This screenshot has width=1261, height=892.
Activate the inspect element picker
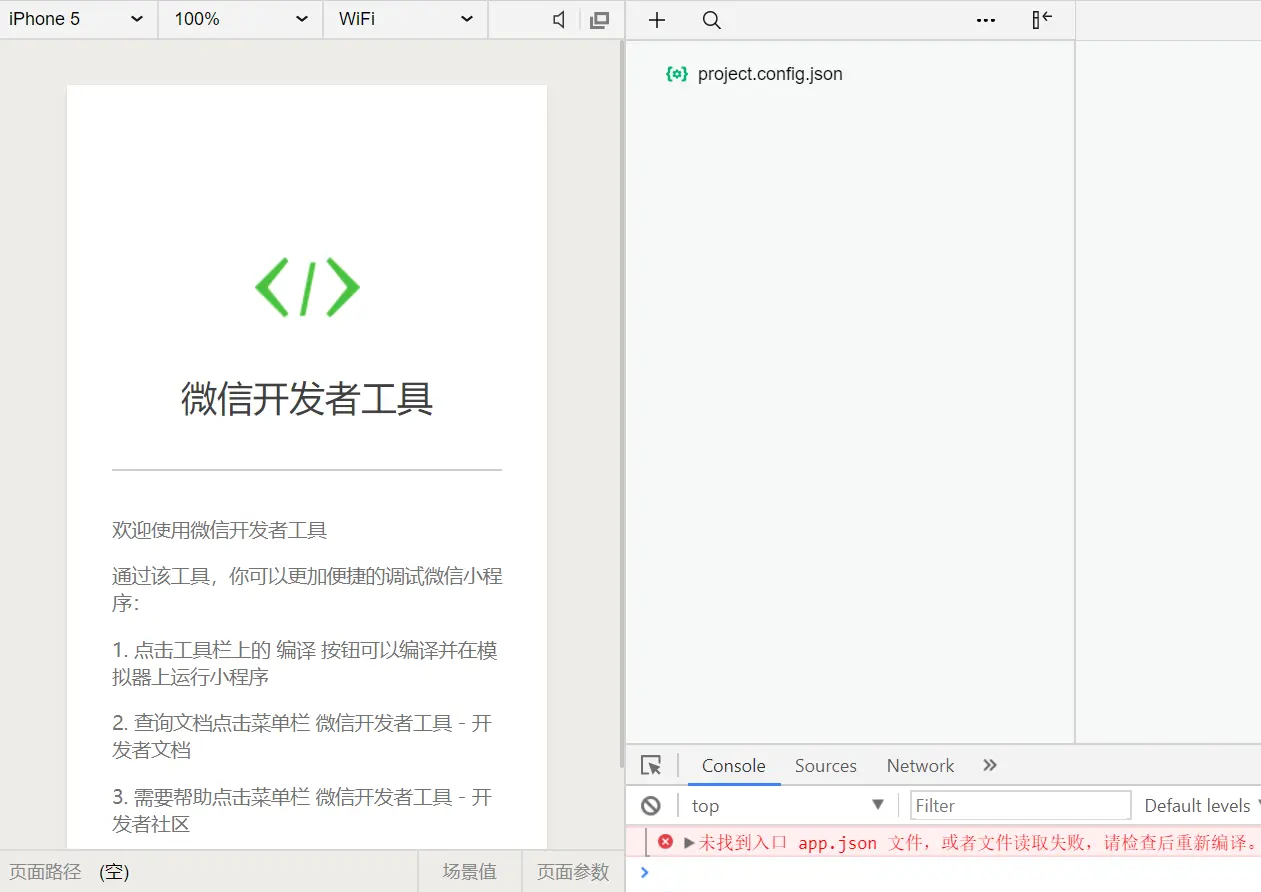(651, 766)
